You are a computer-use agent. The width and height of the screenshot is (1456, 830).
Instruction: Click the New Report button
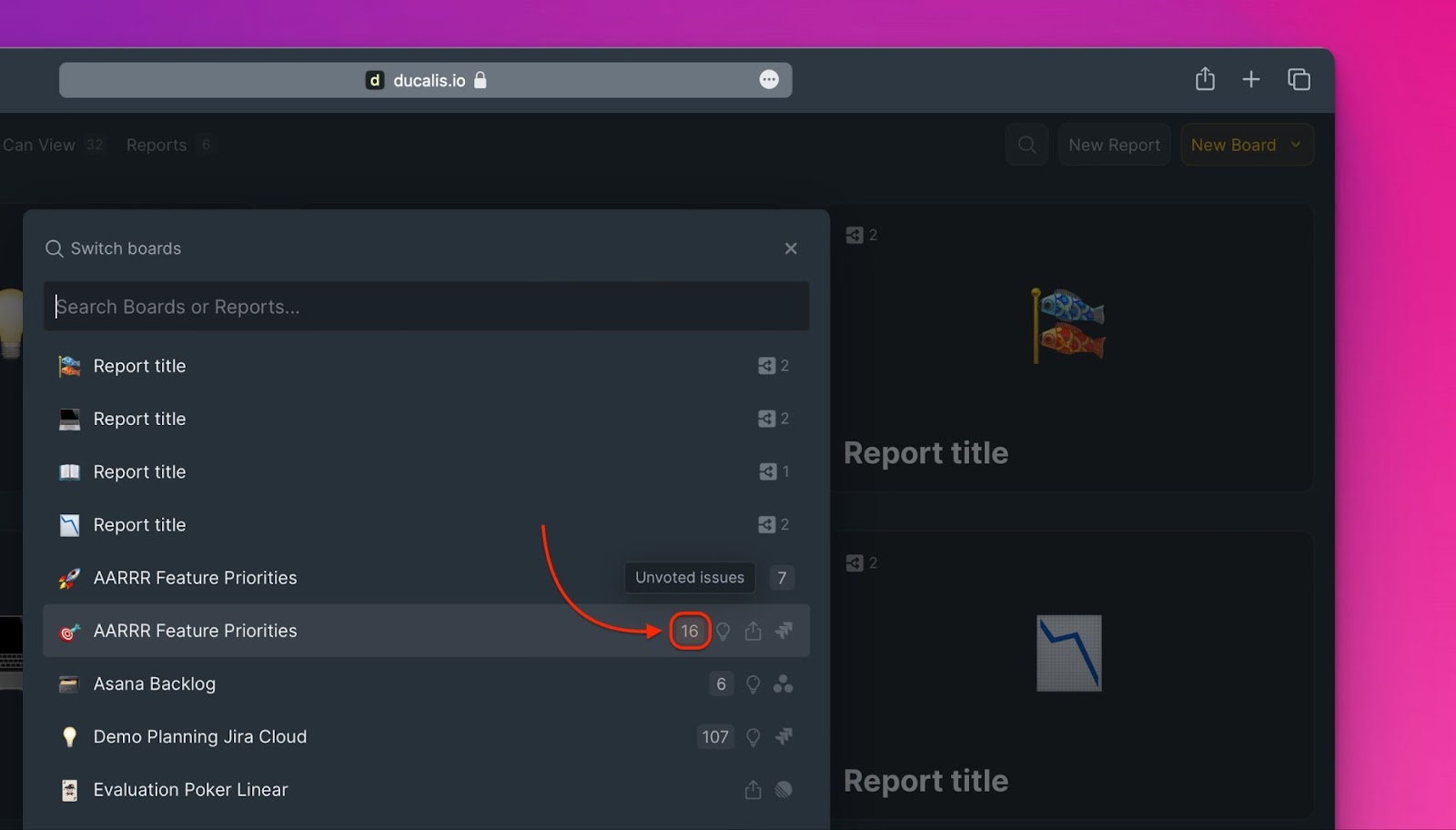[x=1114, y=145]
